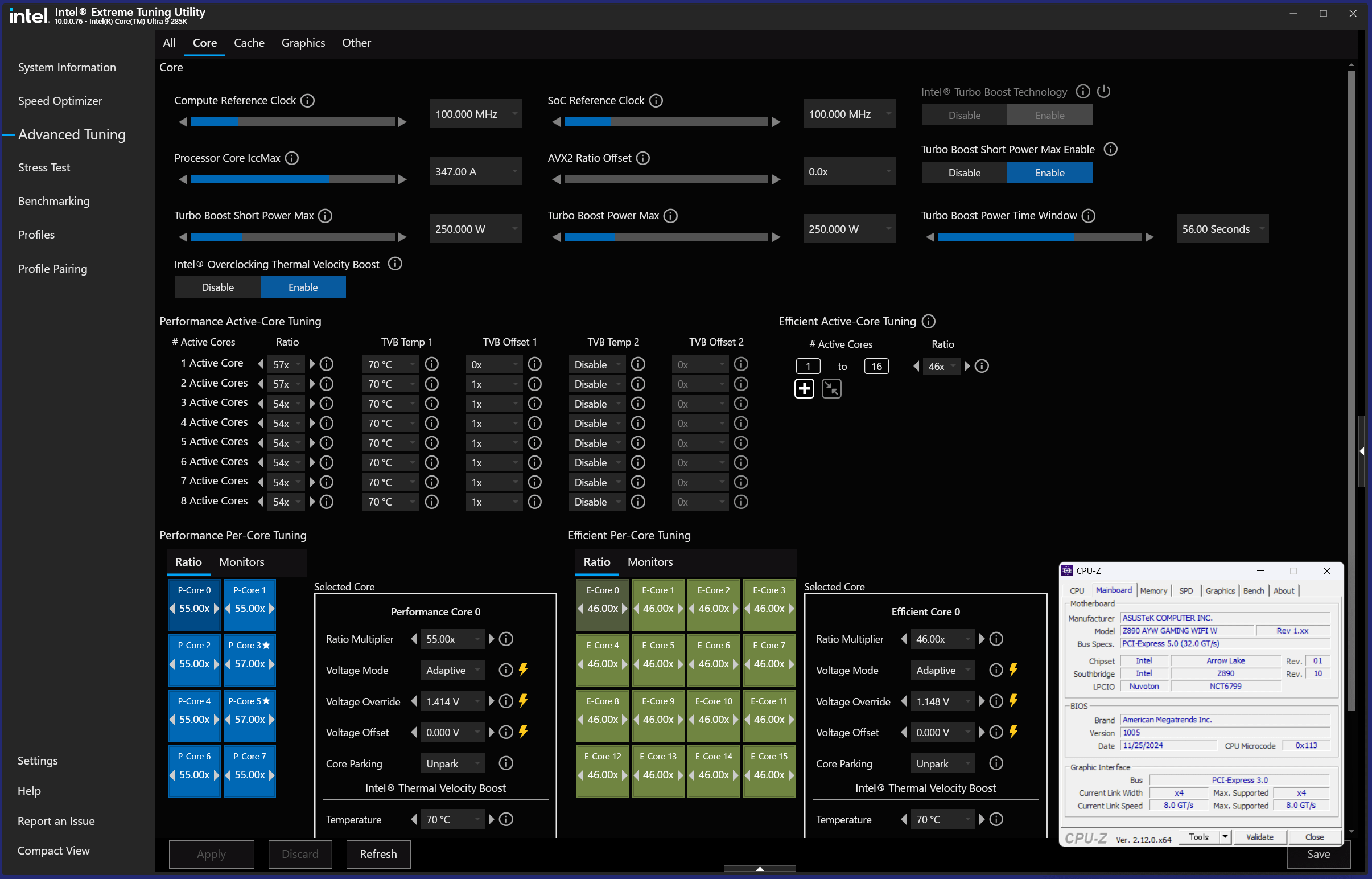Click right arrow of Compute Reference Clock slider

402,122
